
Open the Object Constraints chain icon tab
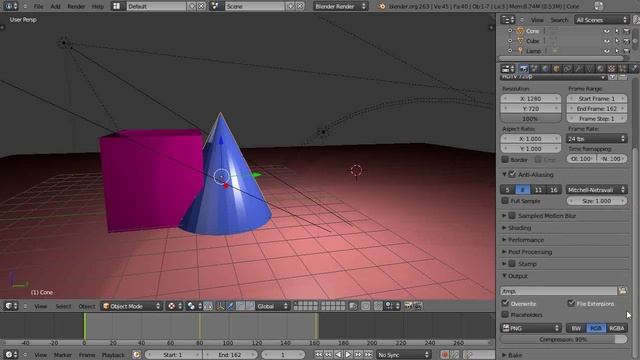pos(567,69)
